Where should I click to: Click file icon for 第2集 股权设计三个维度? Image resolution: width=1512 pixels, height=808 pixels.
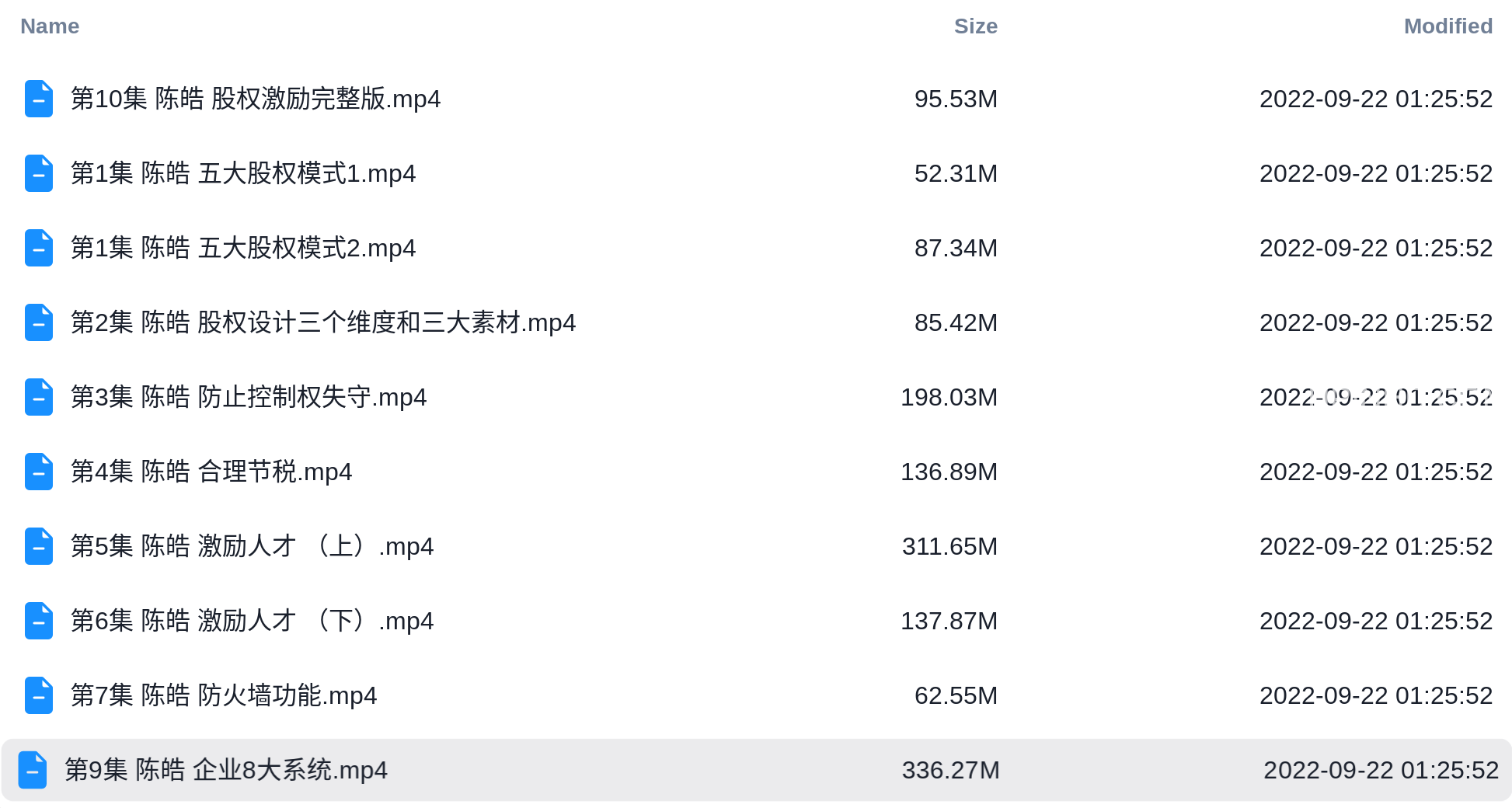(x=38, y=322)
